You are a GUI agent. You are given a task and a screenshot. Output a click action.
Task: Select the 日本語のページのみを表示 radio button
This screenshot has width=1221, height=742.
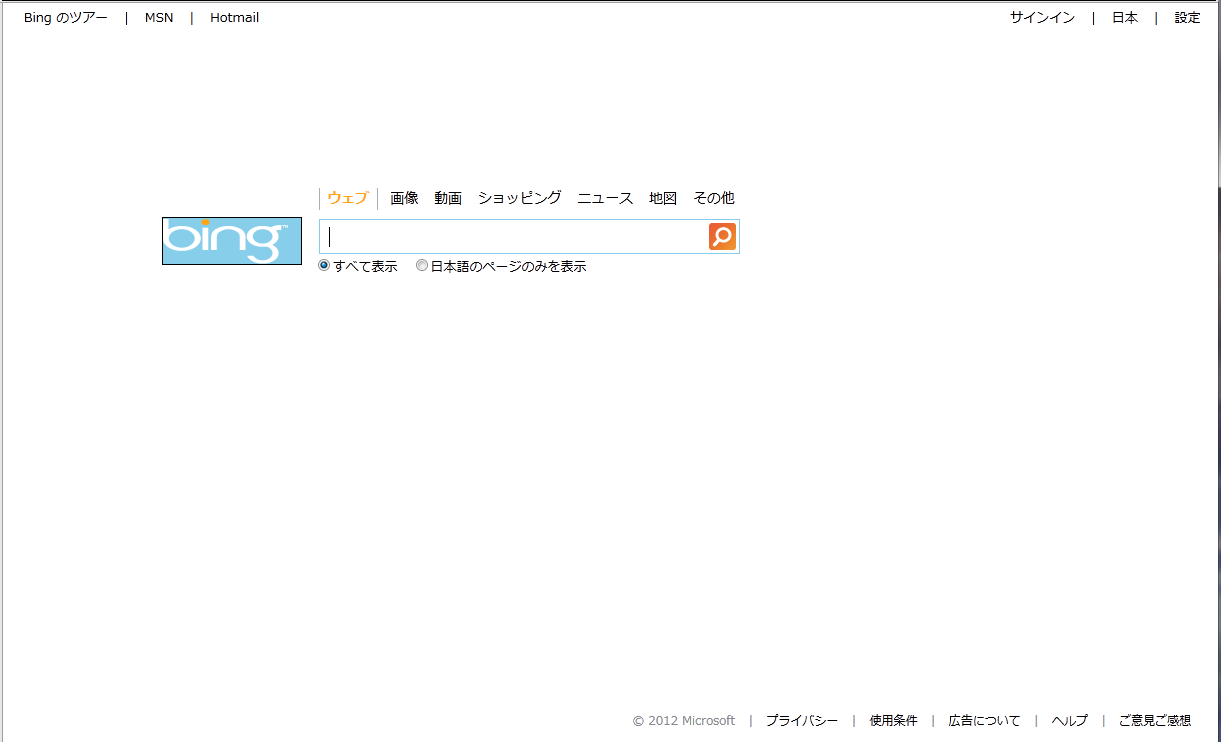point(422,266)
